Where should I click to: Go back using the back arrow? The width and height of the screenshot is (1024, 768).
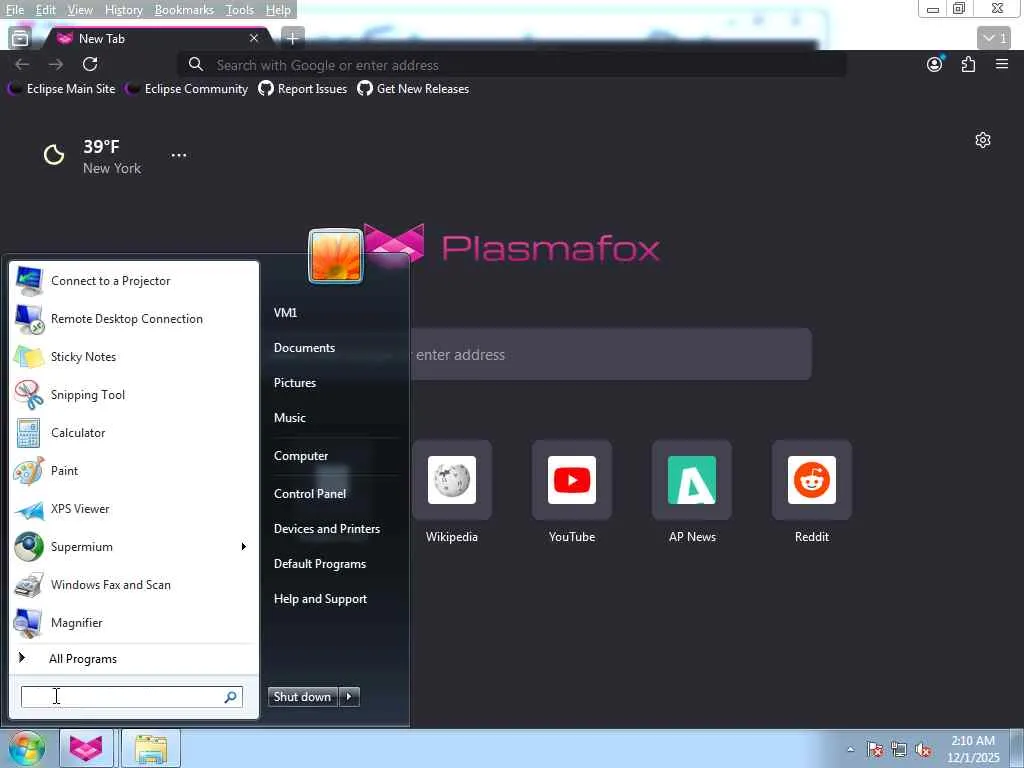coord(22,64)
